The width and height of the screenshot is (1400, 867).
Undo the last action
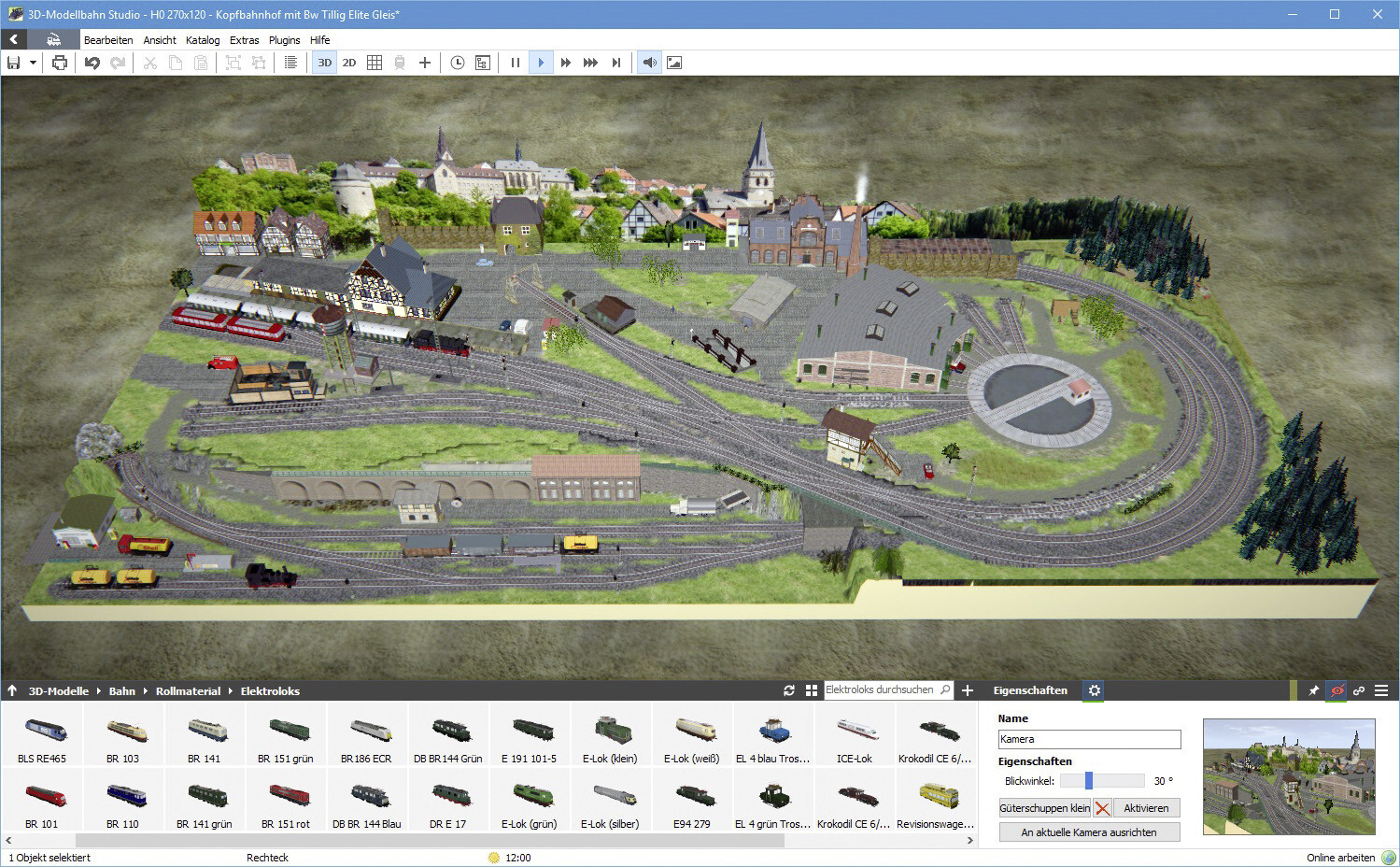pos(92,63)
